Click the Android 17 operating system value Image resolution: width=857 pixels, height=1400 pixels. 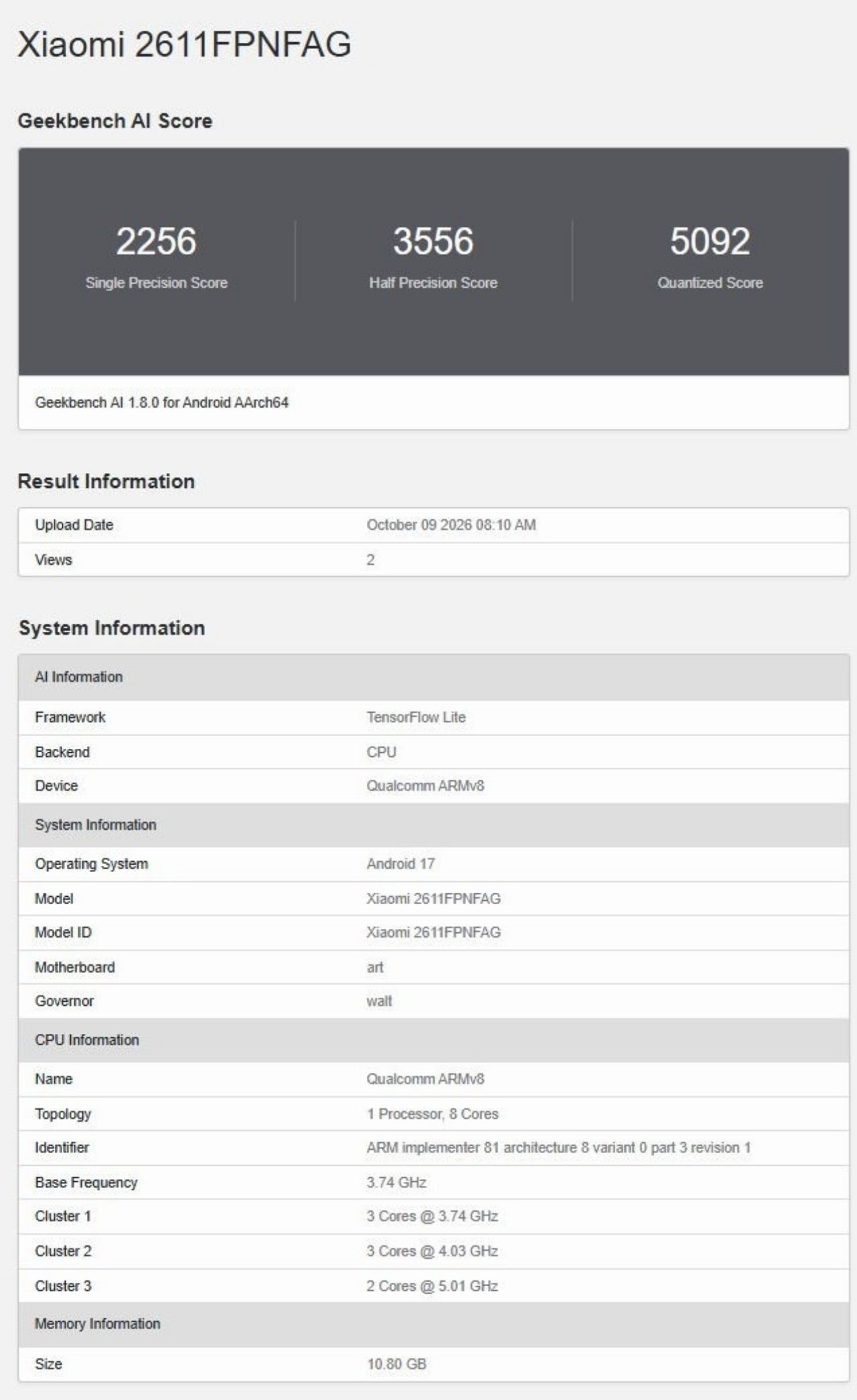(x=400, y=863)
